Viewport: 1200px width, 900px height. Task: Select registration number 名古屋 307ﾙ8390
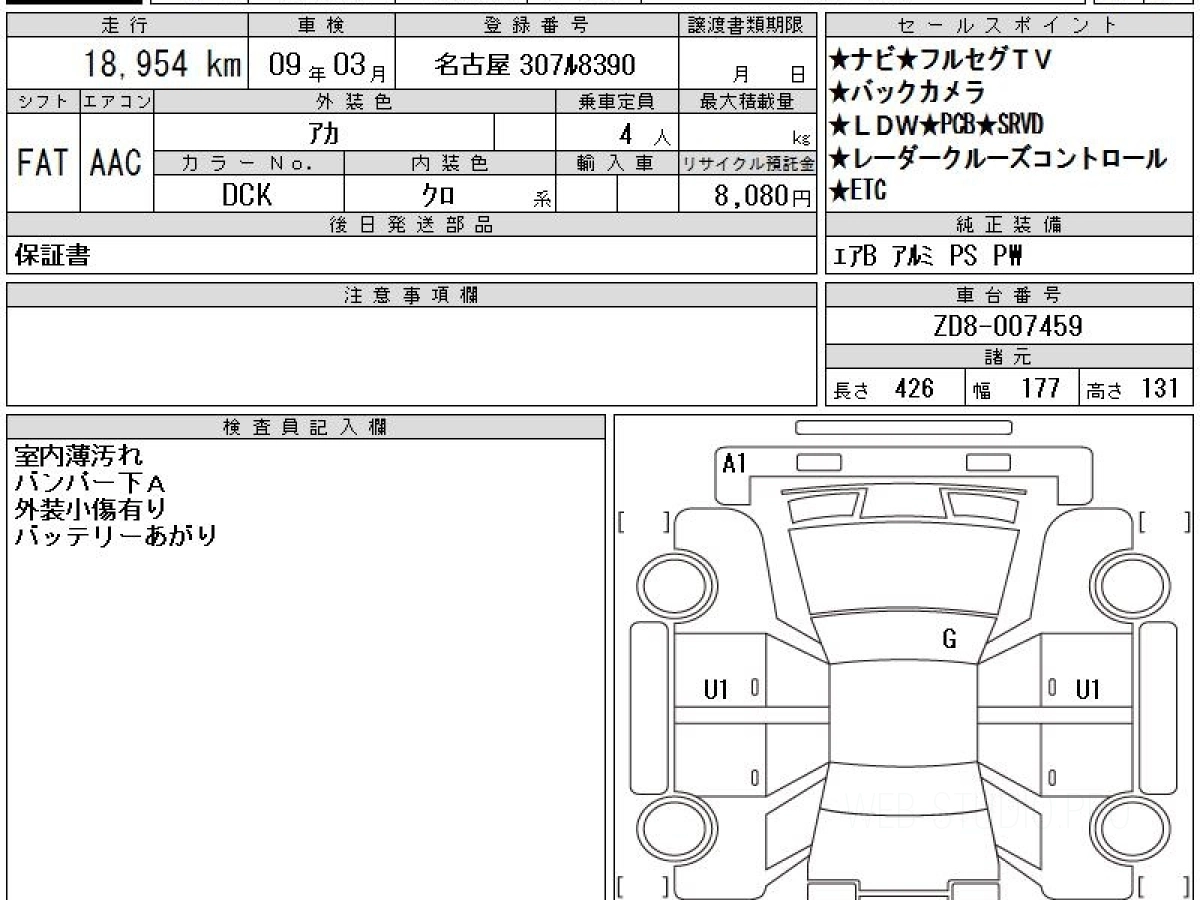click(535, 66)
